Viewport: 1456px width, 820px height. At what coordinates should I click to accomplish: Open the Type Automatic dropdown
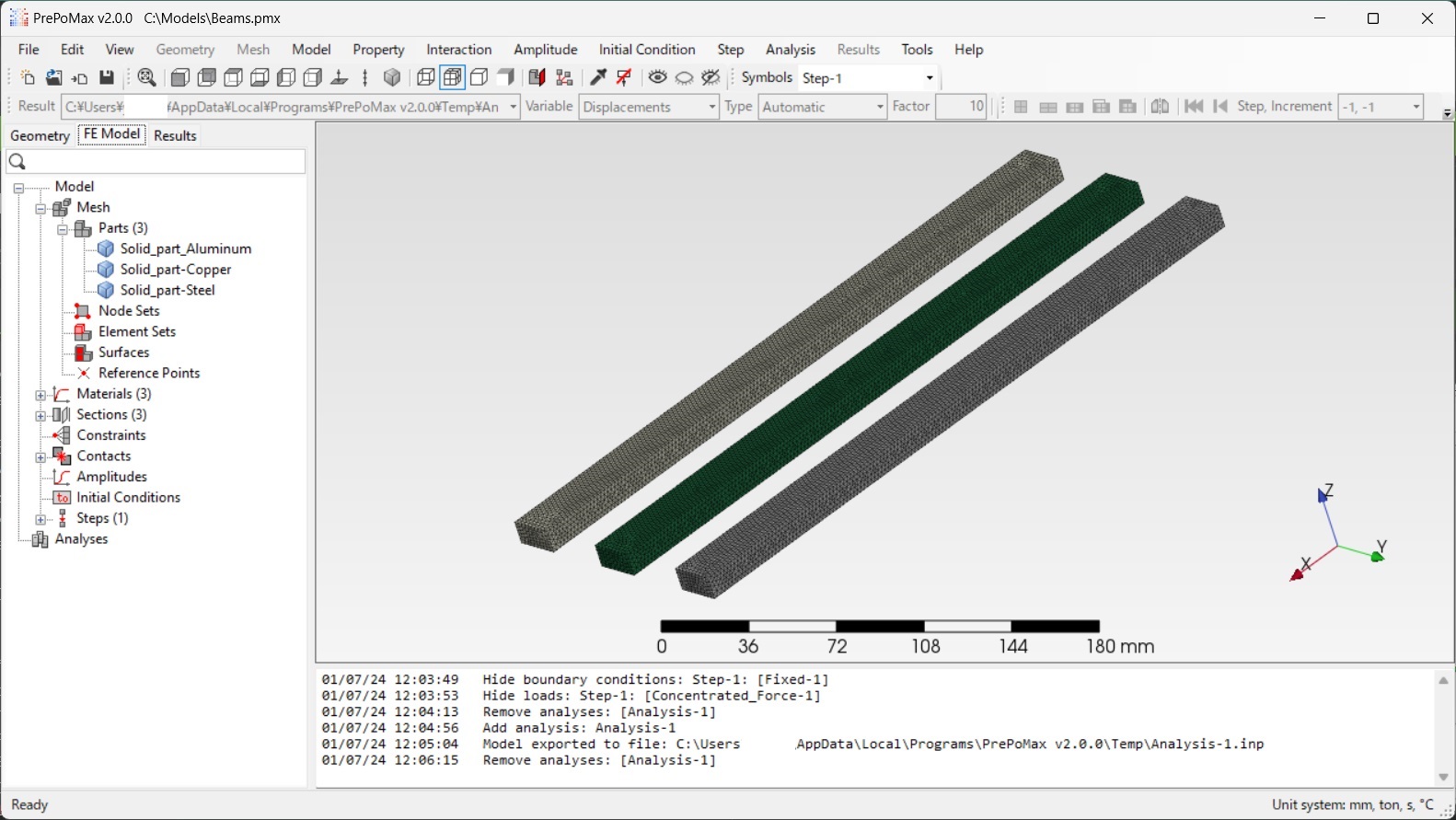coord(880,107)
